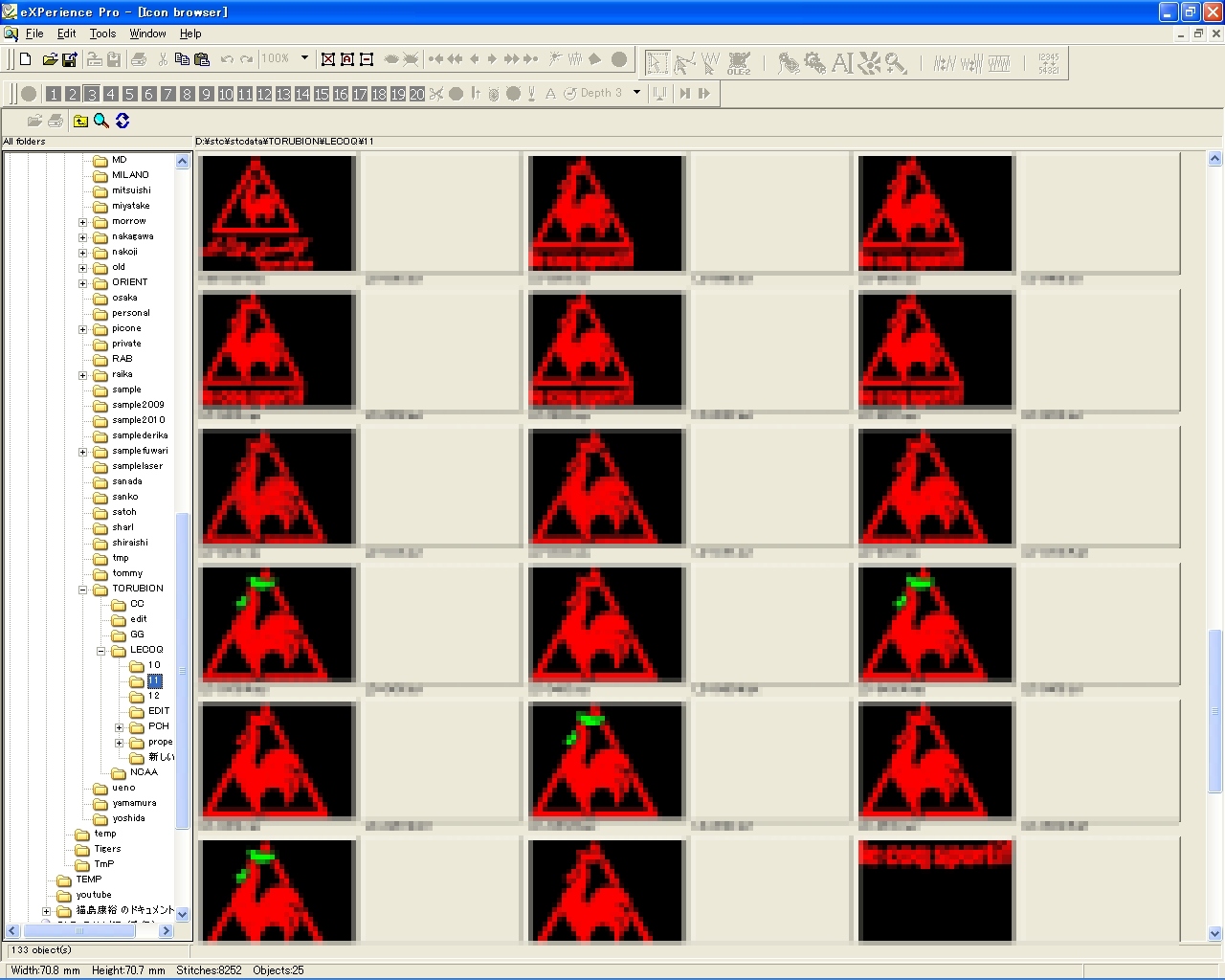This screenshot has width=1225, height=980.
Task: Click the zoom magnifier tool in right toolbar
Action: tap(896, 63)
